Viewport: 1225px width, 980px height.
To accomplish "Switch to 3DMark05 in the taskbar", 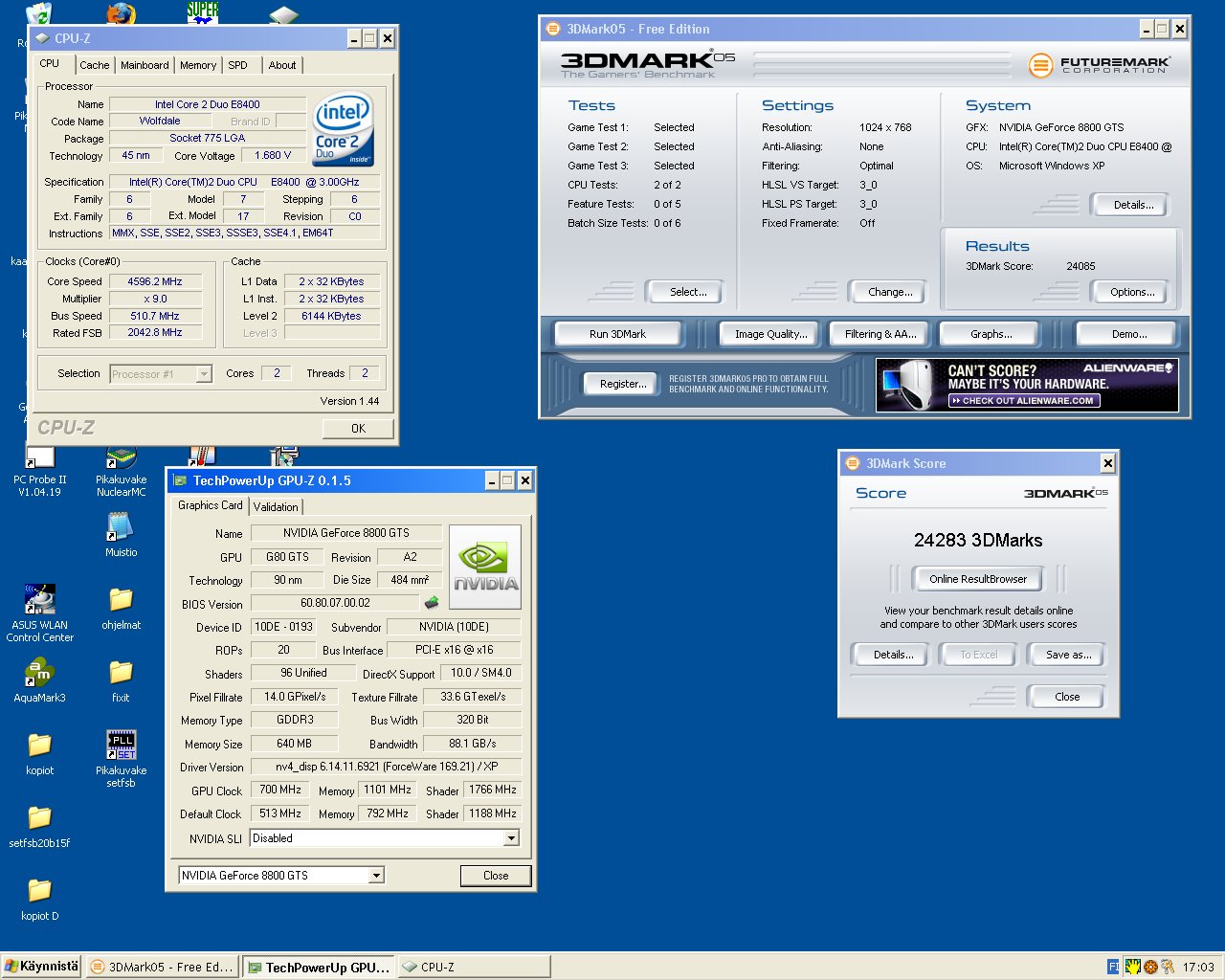I will (162, 968).
